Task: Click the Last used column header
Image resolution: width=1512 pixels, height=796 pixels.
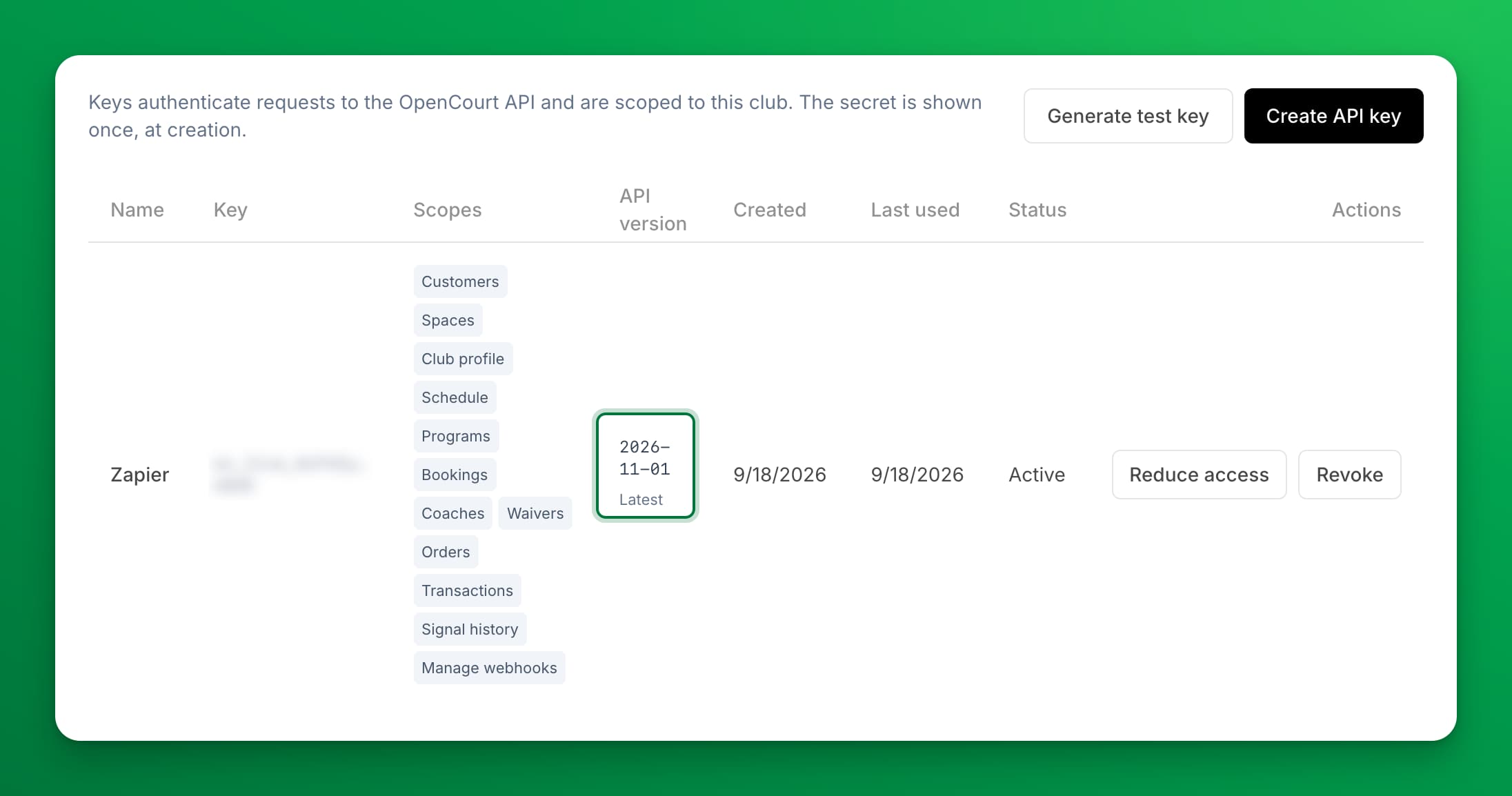Action: (x=915, y=210)
